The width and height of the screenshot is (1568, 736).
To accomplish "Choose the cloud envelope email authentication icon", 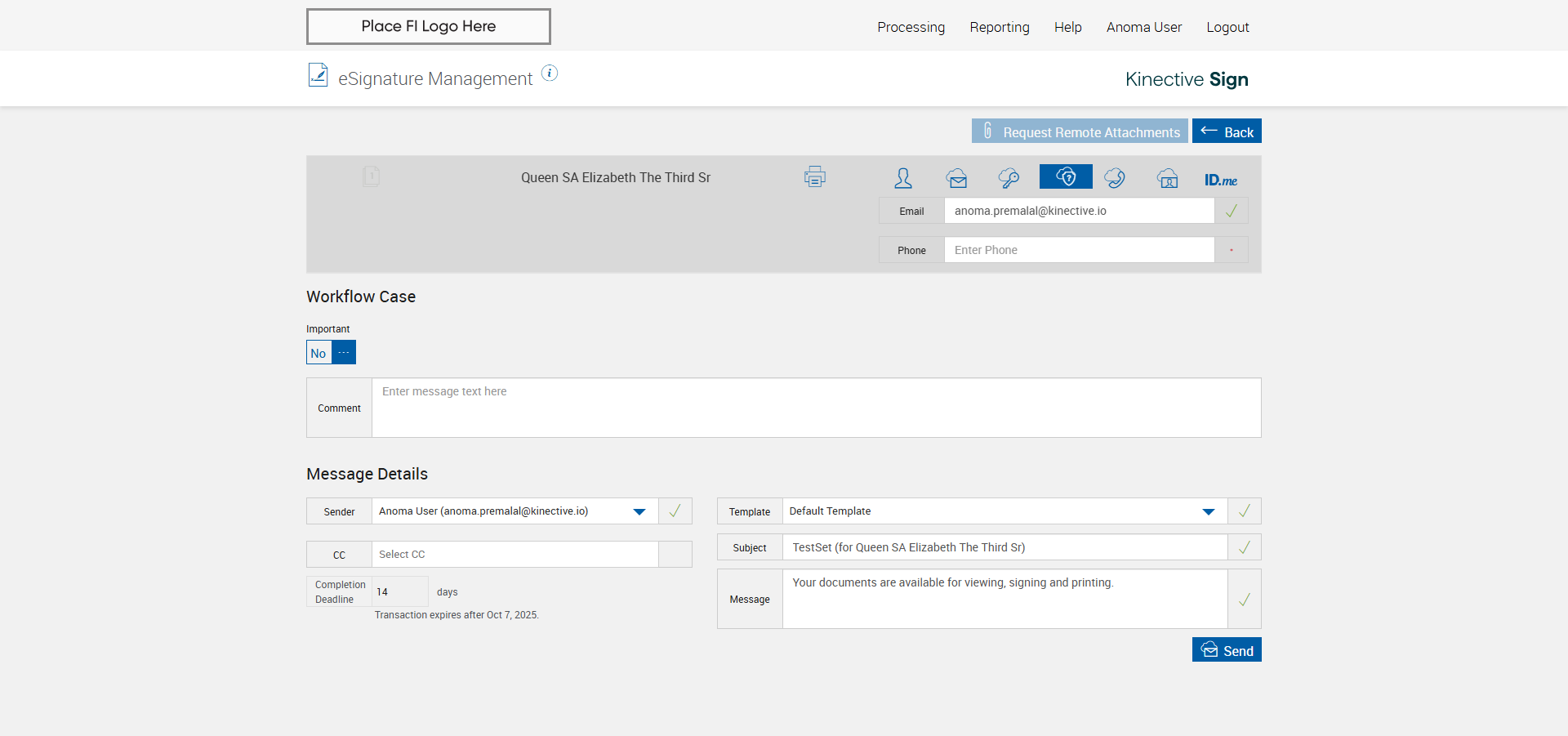I will [x=957, y=178].
